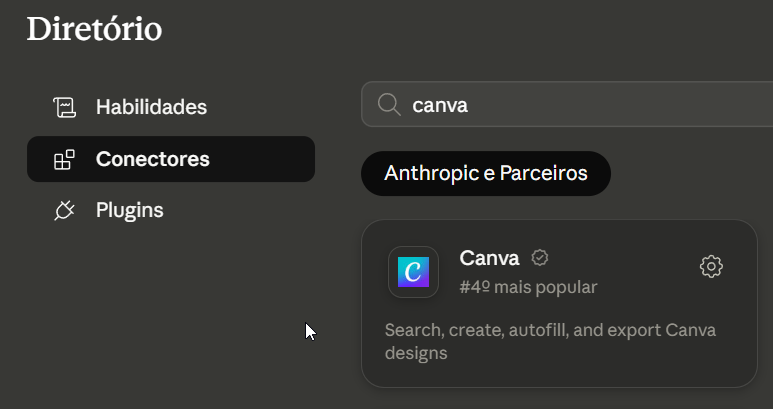773x409 pixels.
Task: Click the Conectores blocks icon
Action: coord(65,160)
